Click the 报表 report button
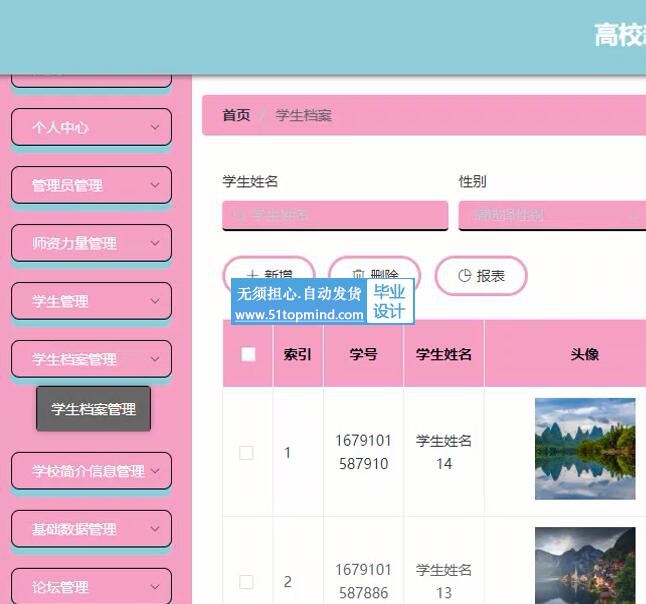Viewport: 646px width, 604px height. (481, 276)
